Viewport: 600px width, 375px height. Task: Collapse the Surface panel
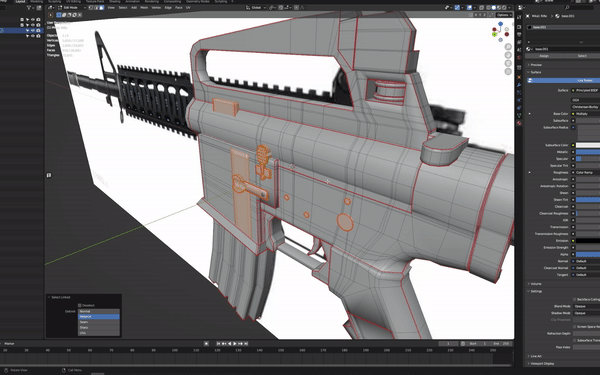click(535, 72)
